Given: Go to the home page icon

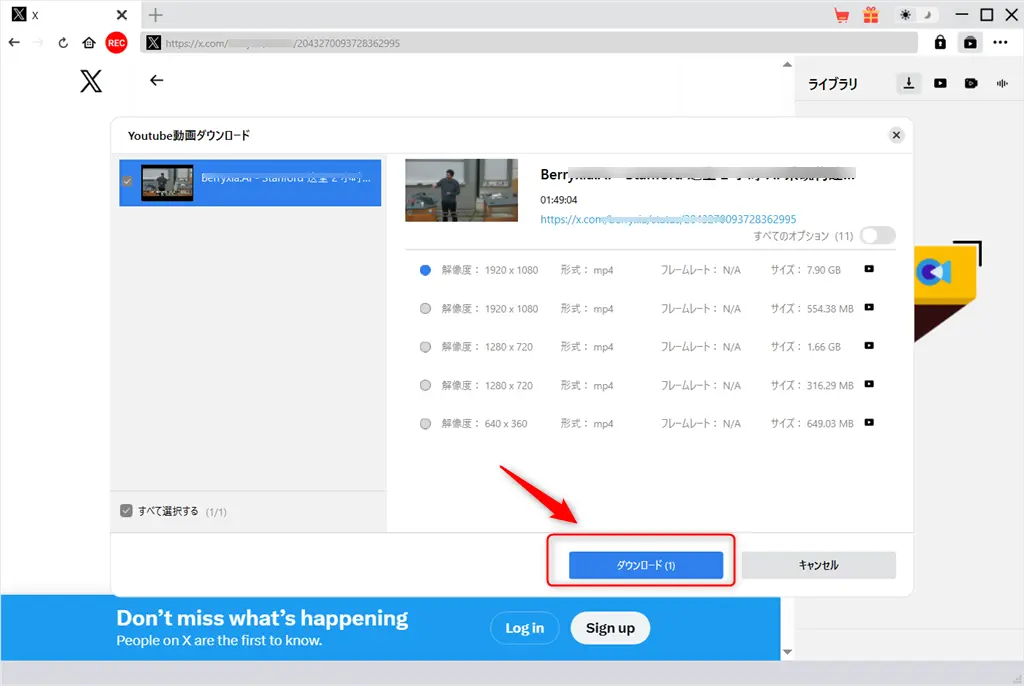Looking at the screenshot, I should pos(89,43).
